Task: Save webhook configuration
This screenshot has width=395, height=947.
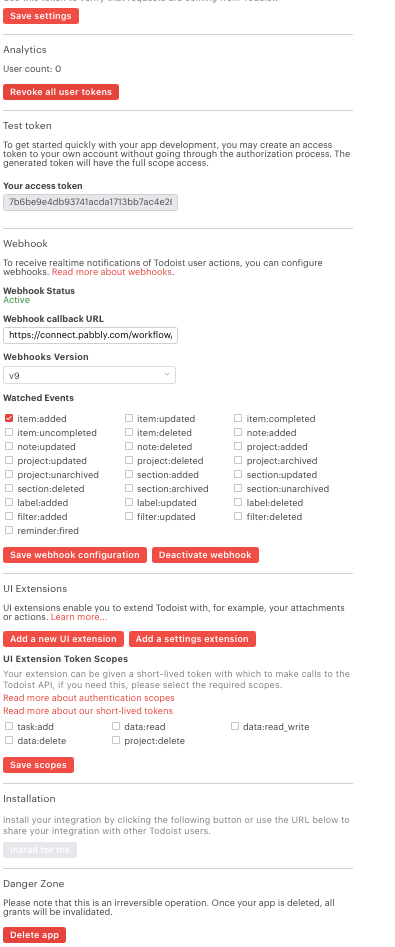Action: 75,555
